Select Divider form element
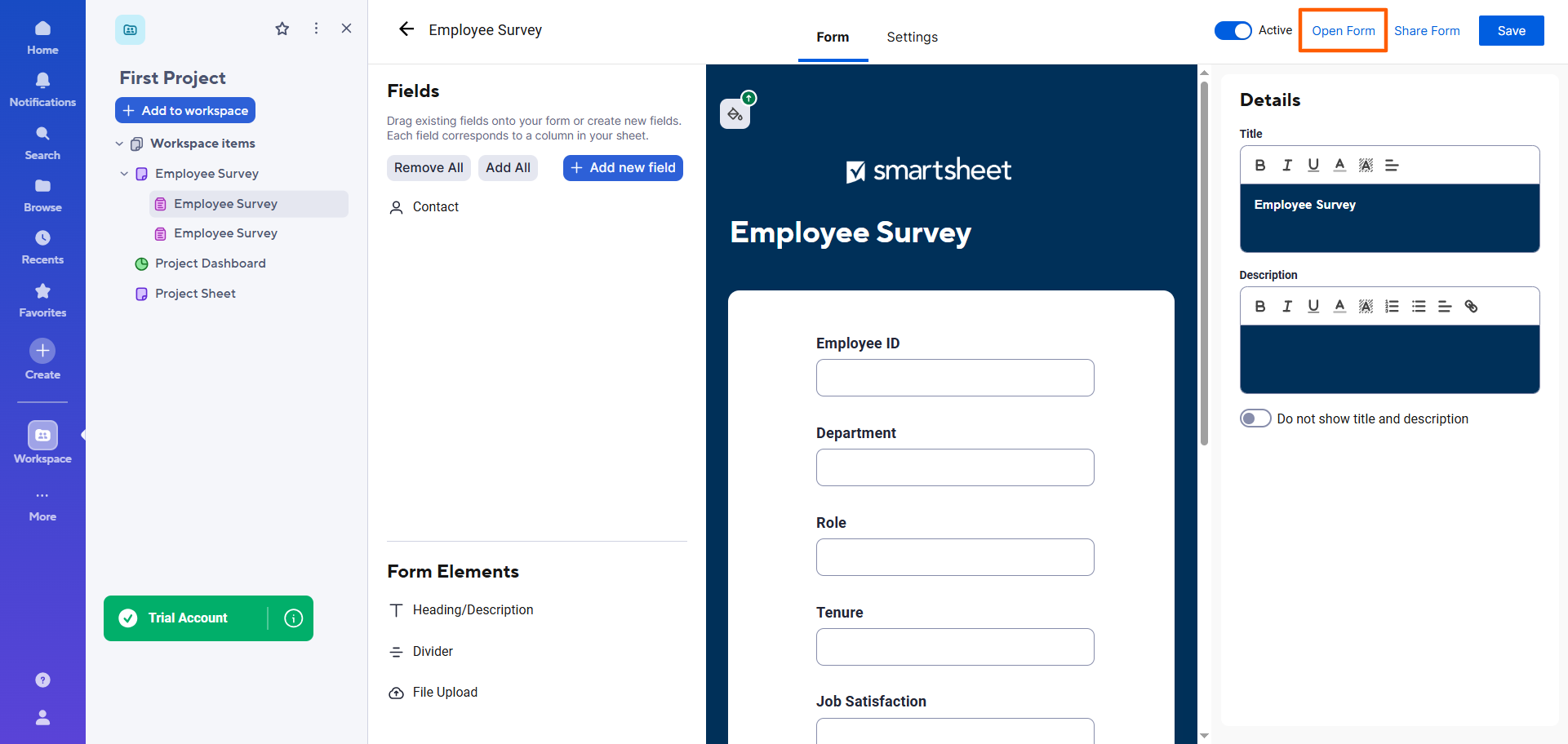Viewport: 1568px width, 744px height. point(421,652)
